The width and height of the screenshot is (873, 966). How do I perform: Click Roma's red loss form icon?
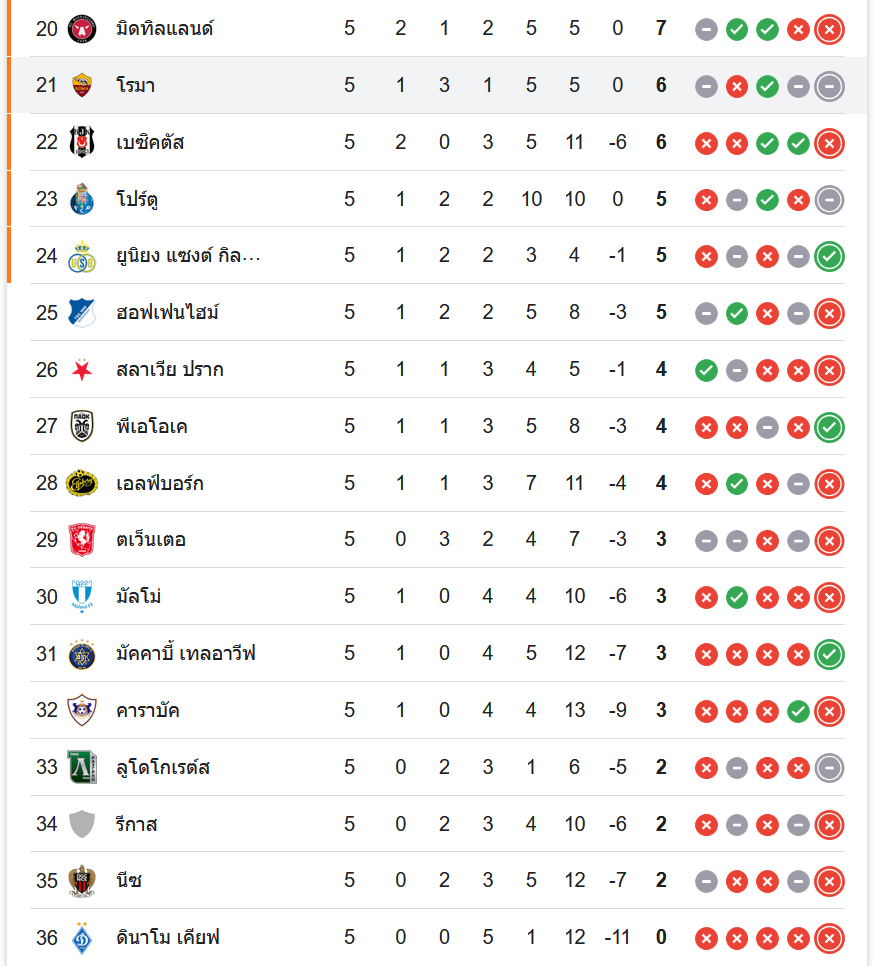[x=737, y=86]
